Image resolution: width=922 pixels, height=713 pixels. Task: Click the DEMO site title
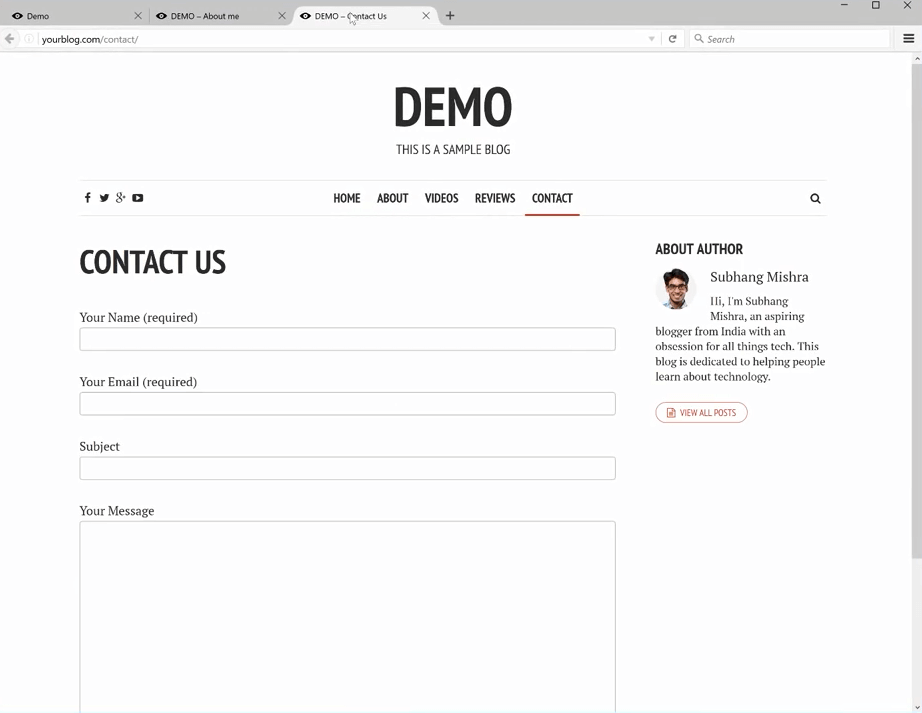(x=453, y=107)
